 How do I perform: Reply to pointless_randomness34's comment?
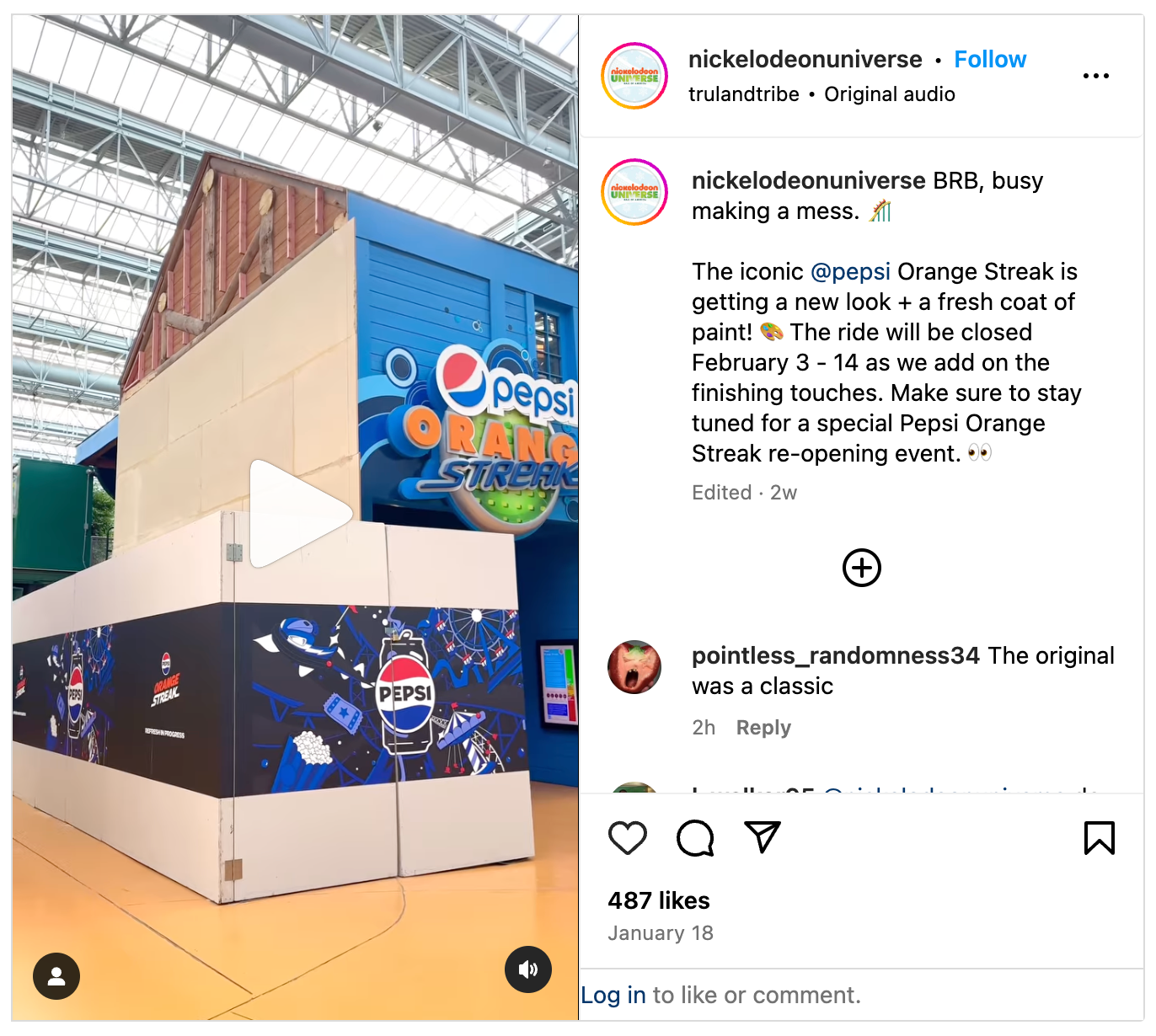coord(763,728)
